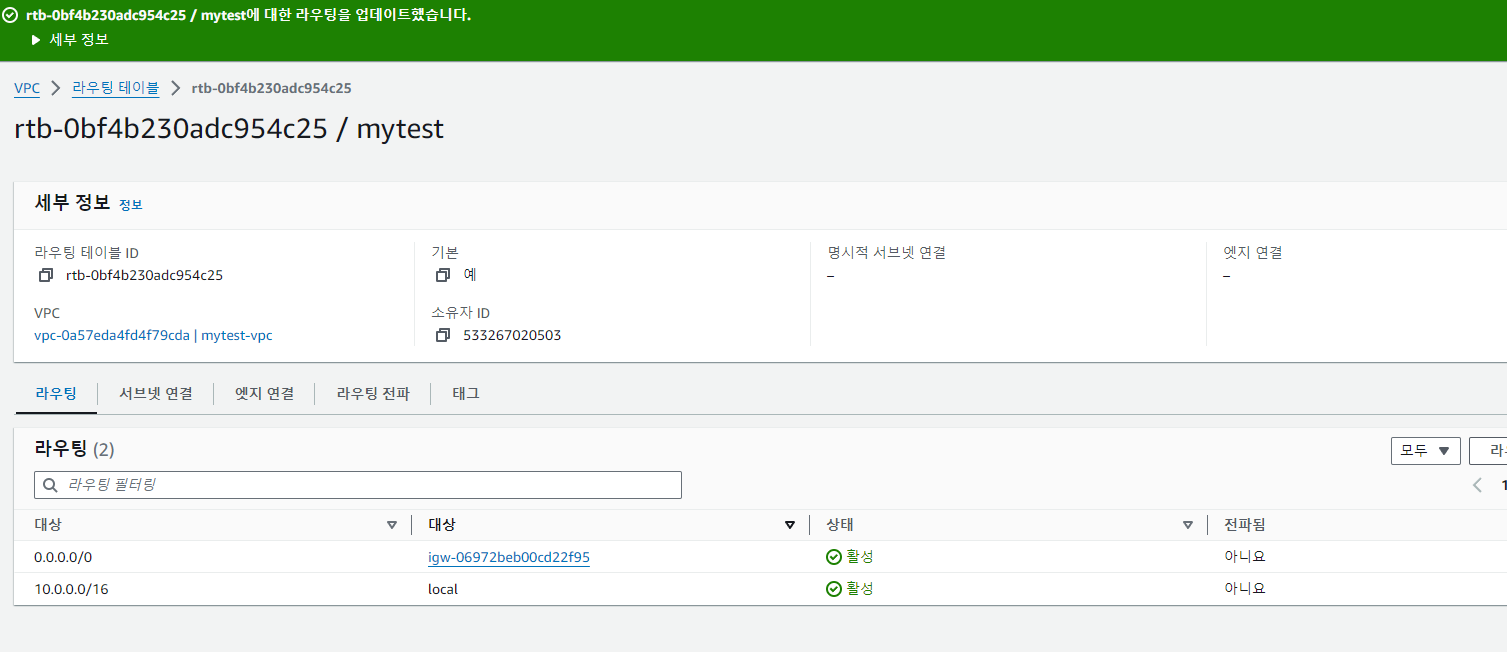Click the active status icon for 10.0.0.0/16 route
Screen dimensions: 1507x652
tap(833, 589)
